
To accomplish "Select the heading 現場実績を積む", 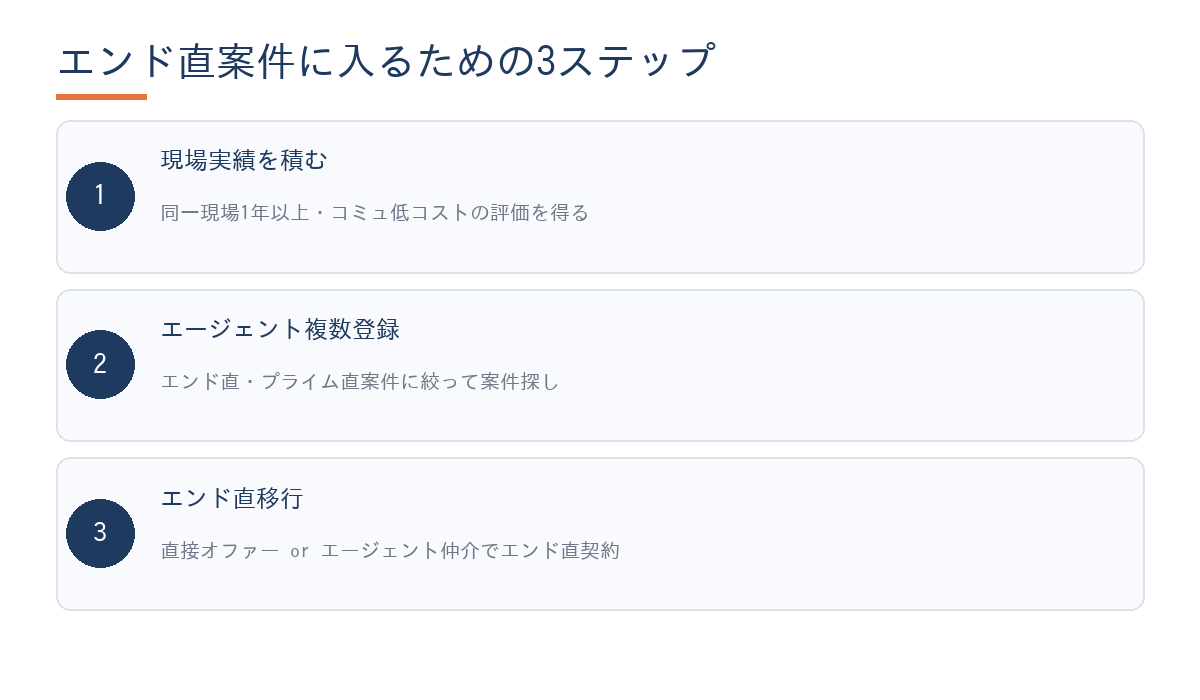I will 245,160.
